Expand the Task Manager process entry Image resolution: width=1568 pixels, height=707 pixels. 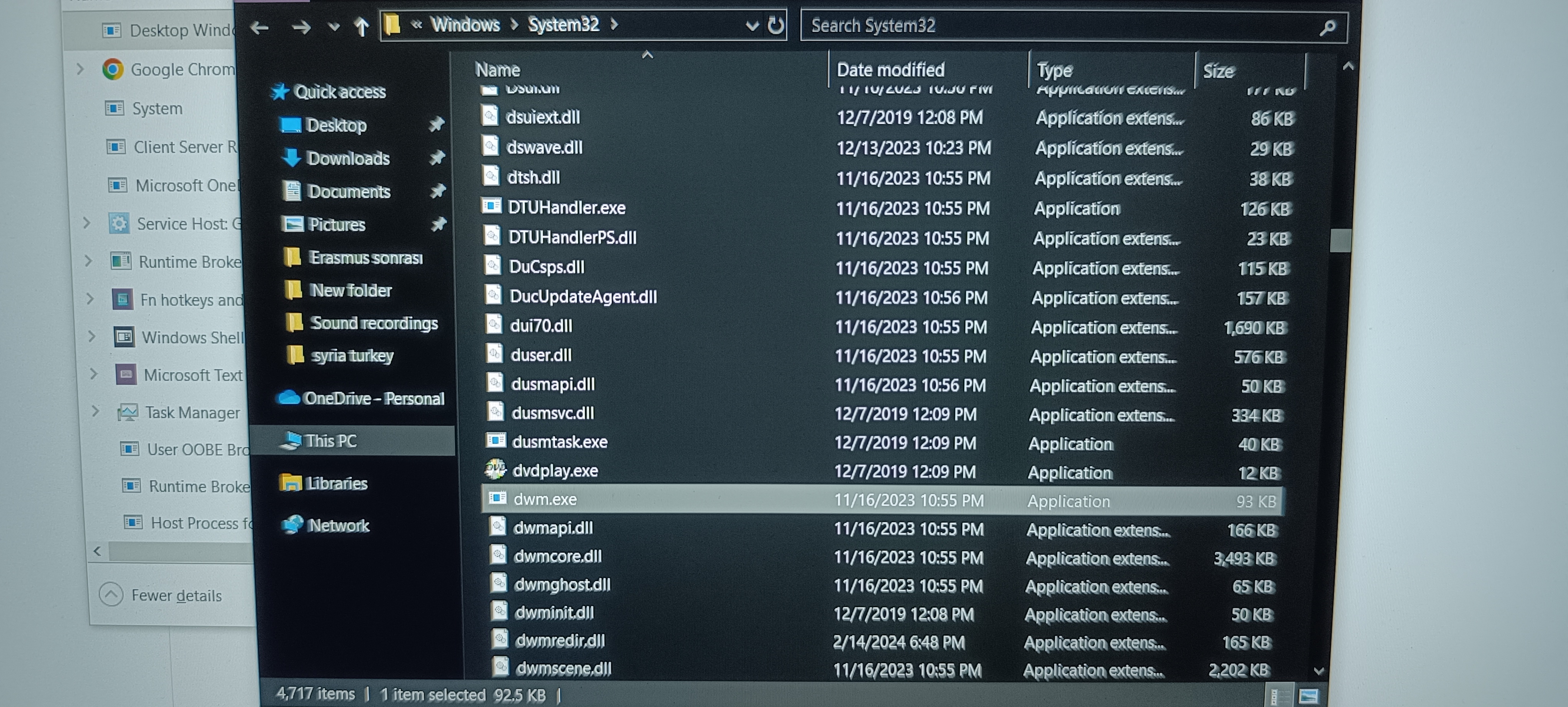96,412
